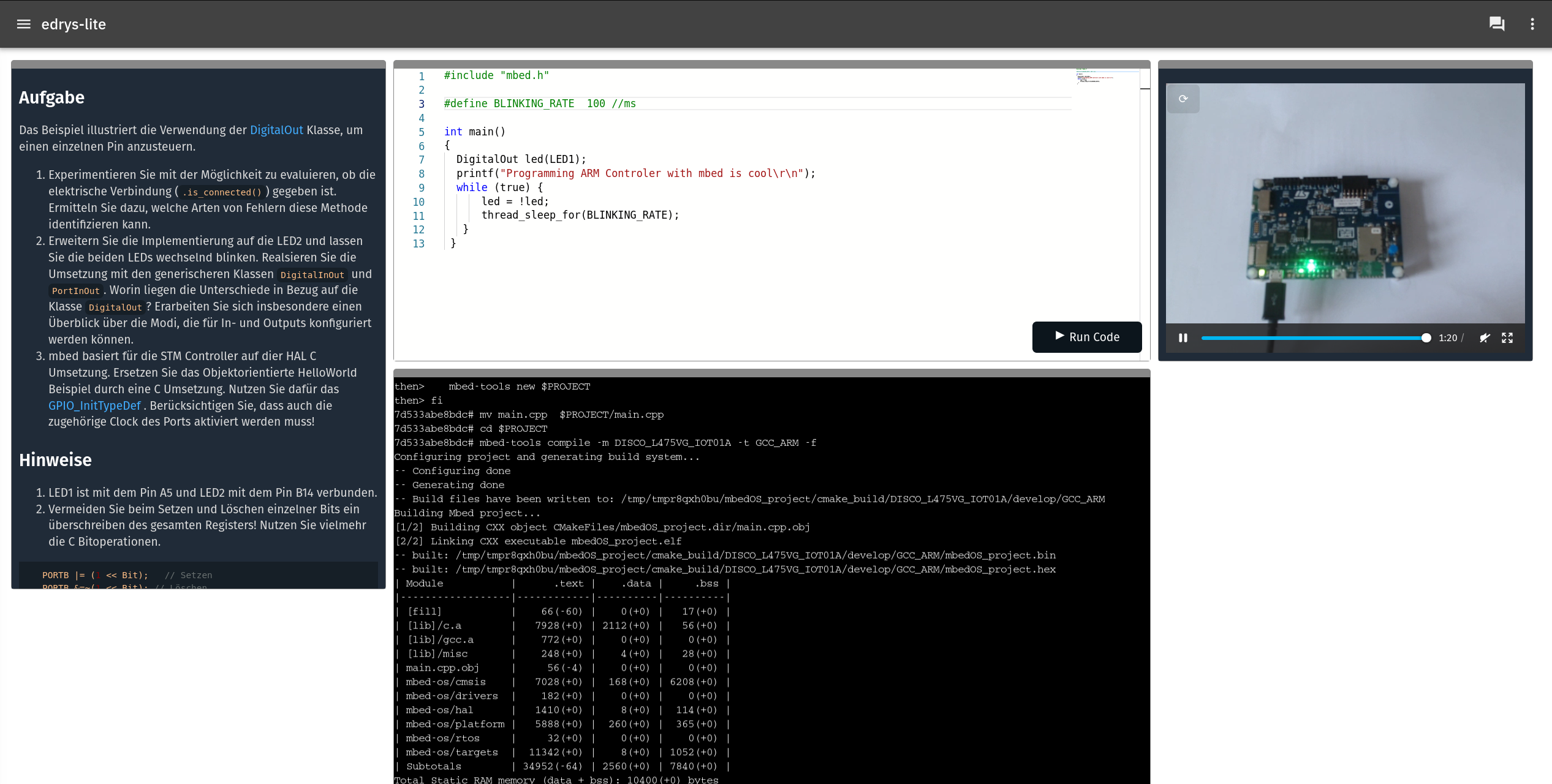1552x784 pixels.
Task: Open the chat panel icon
Action: [x=1496, y=24]
